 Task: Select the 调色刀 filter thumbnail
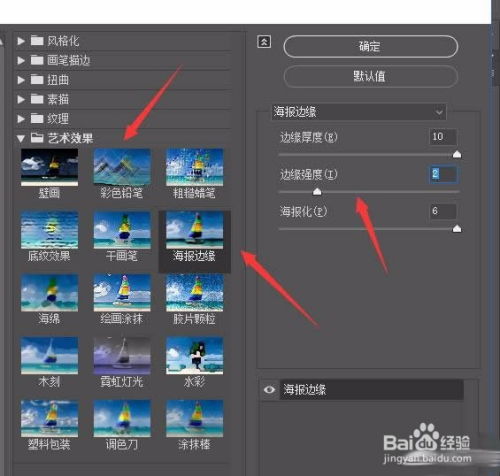pos(122,418)
